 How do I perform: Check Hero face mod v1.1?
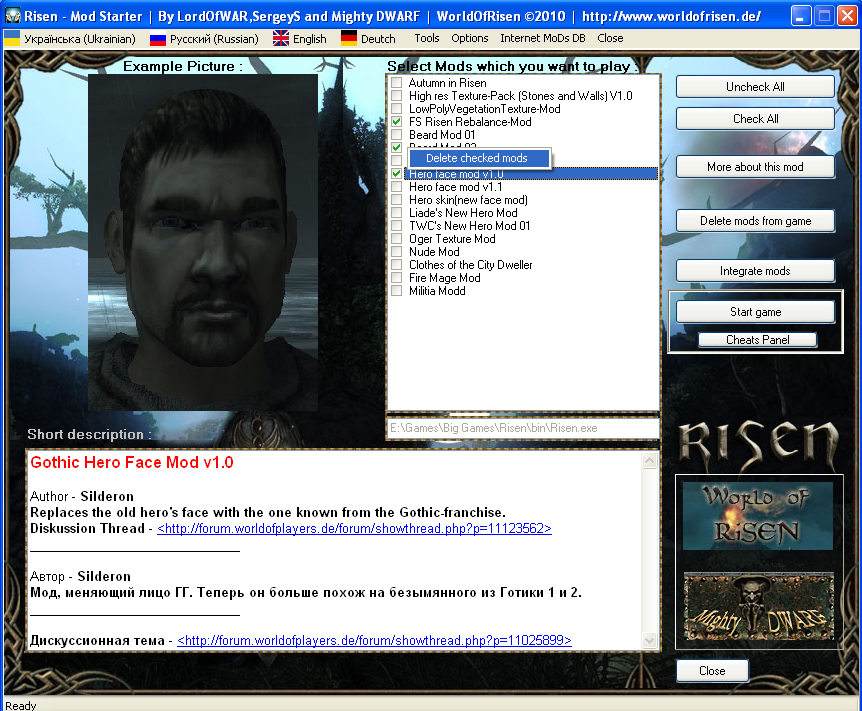coord(396,187)
